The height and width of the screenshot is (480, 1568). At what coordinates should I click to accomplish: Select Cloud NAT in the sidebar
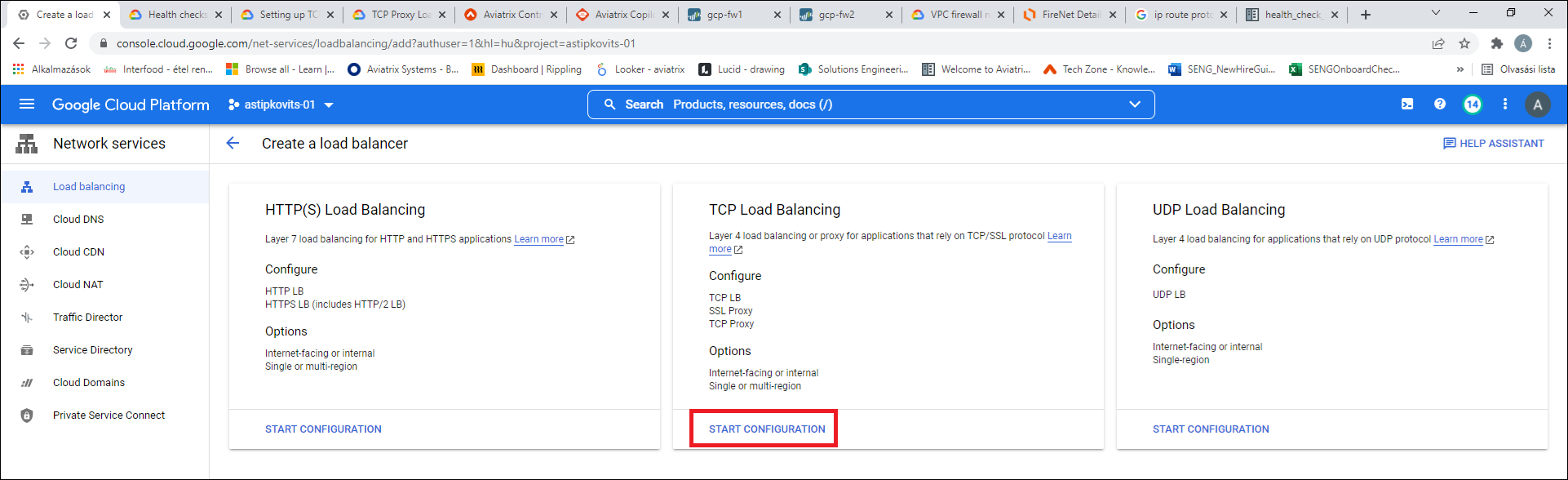tap(78, 285)
